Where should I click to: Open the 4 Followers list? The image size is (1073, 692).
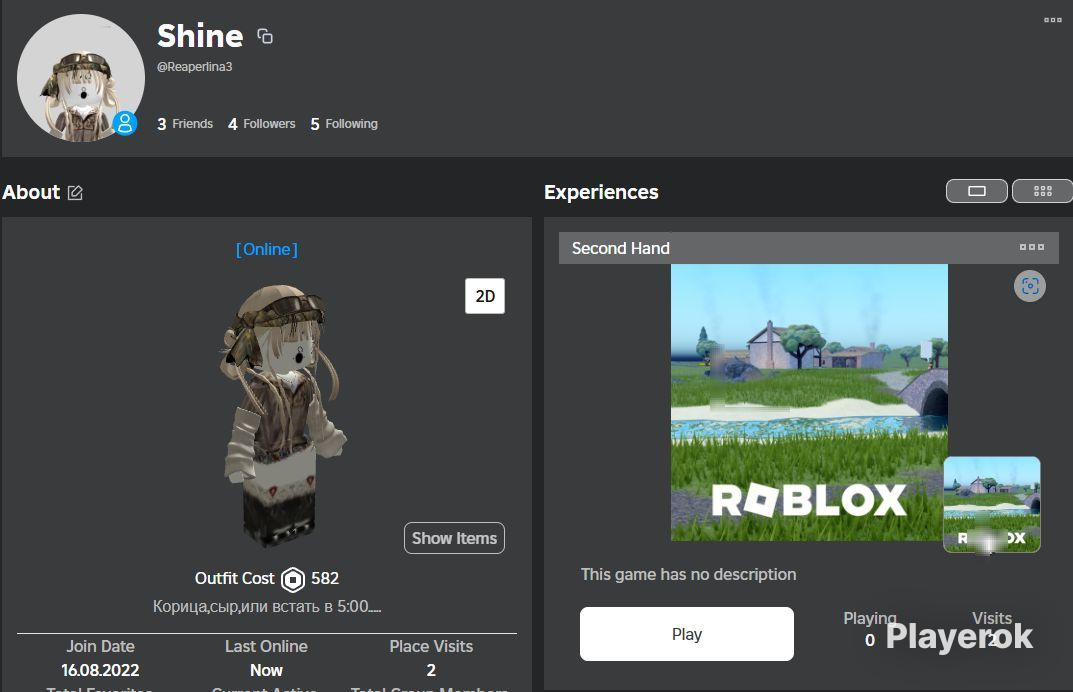pos(261,124)
